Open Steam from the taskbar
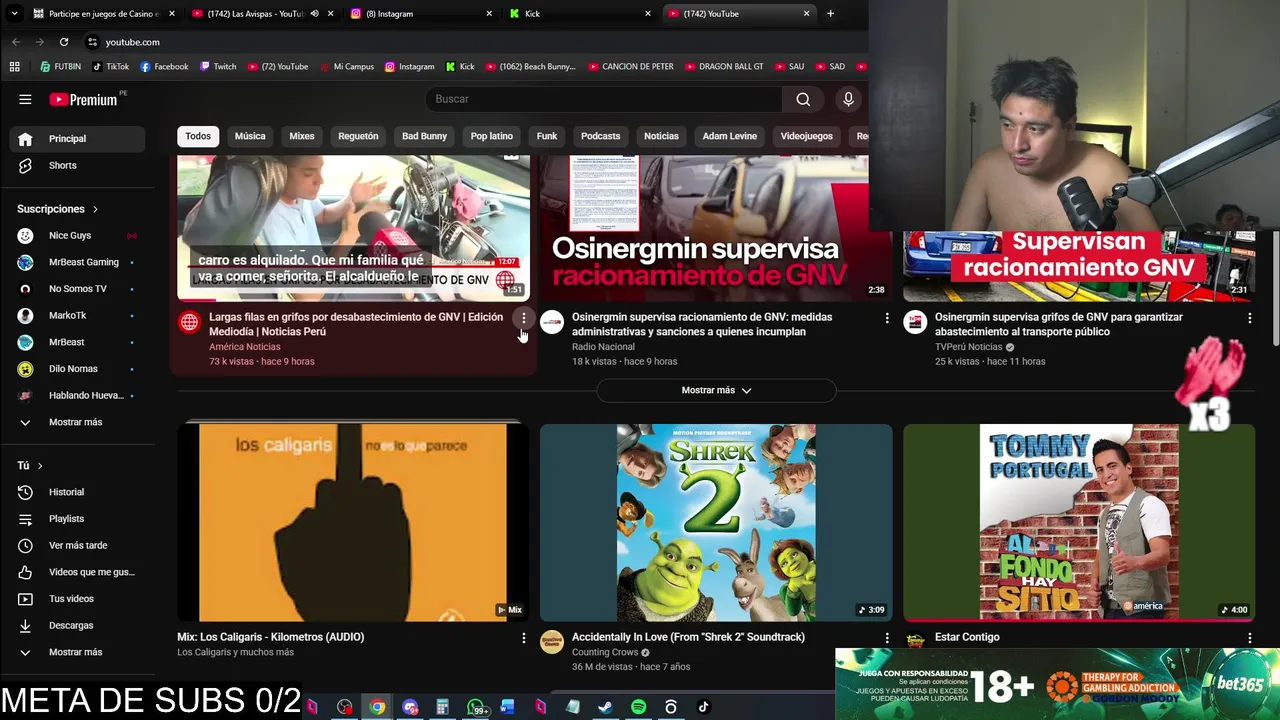 point(605,707)
